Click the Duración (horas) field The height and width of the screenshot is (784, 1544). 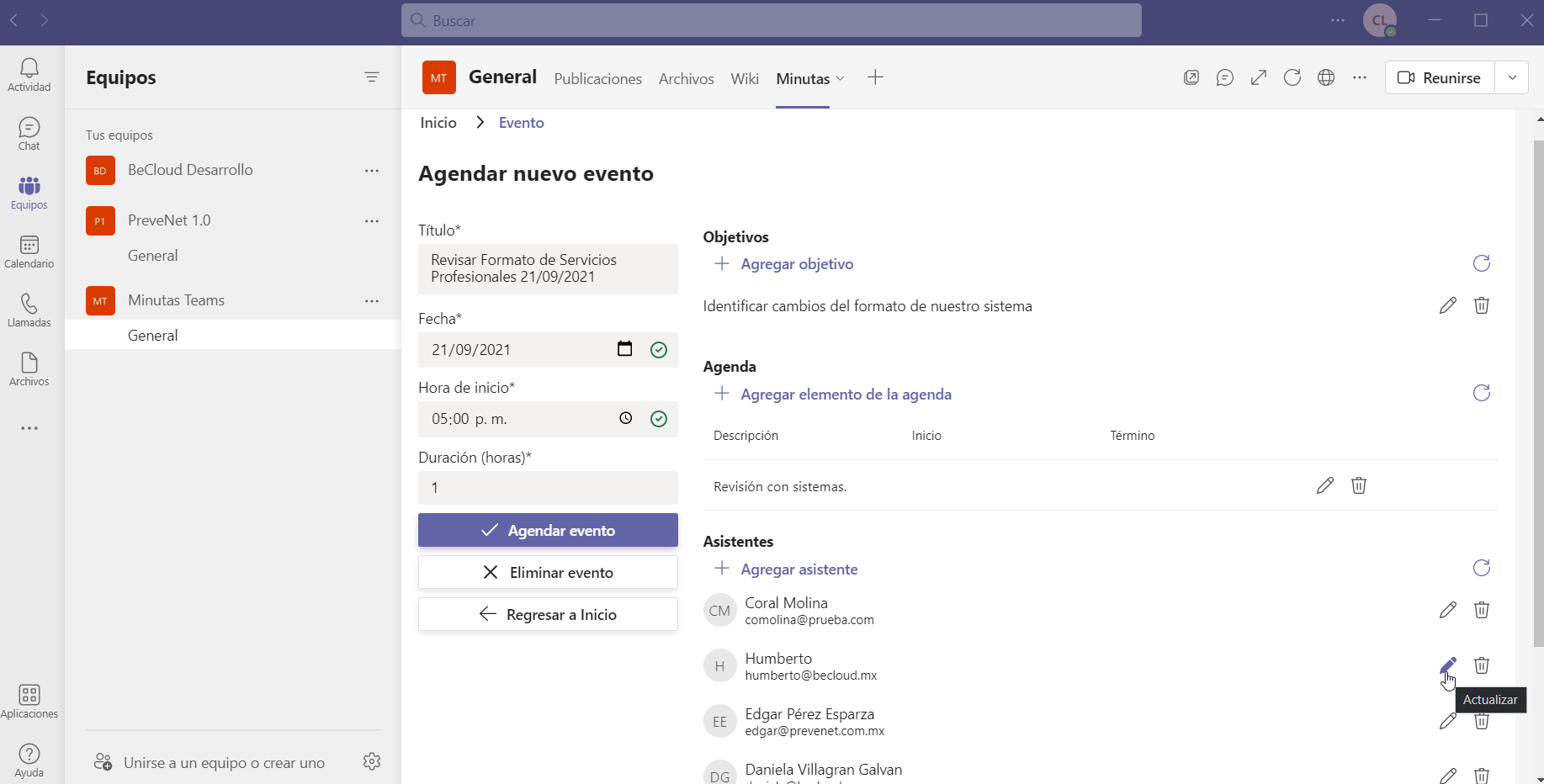click(x=548, y=488)
